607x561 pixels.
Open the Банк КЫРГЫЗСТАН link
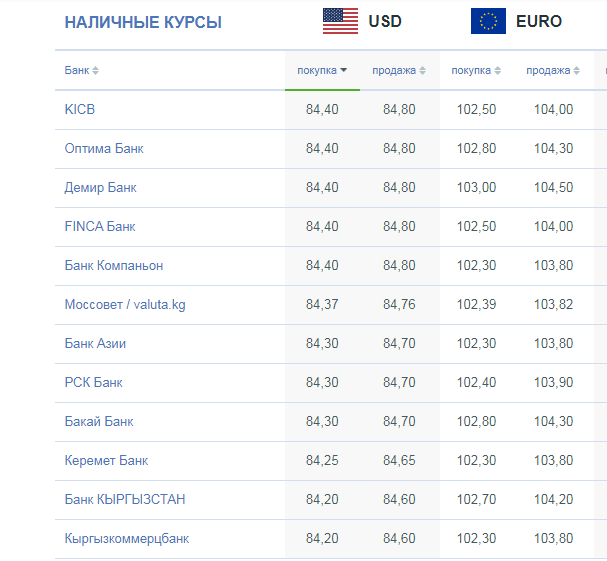(125, 499)
